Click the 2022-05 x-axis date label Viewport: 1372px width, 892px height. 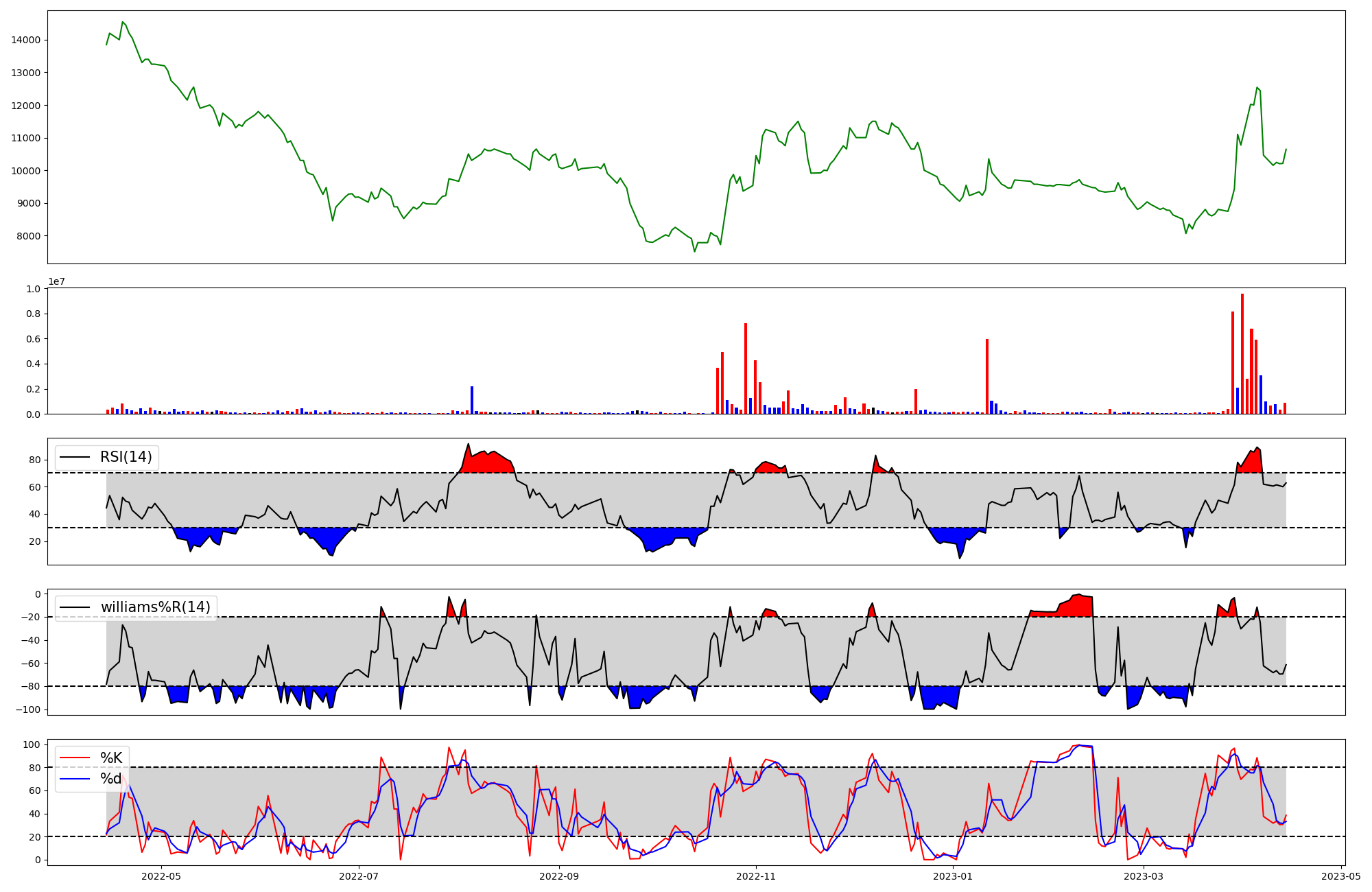coord(161,876)
